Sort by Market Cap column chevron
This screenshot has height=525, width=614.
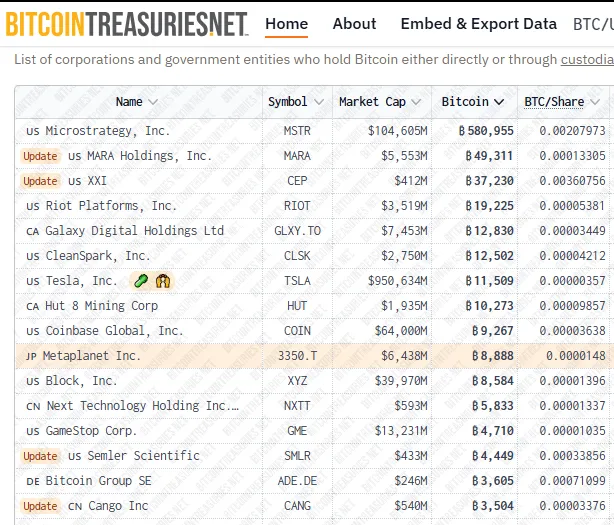417,102
